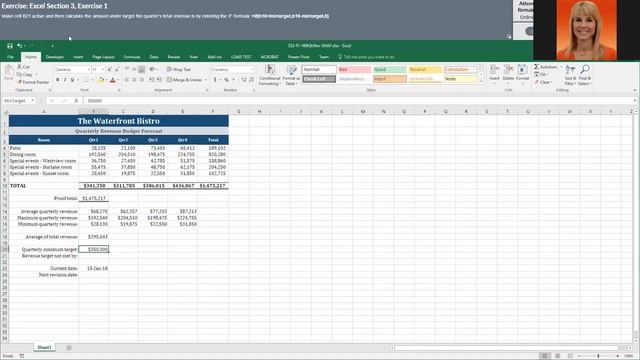Open the File tab
This screenshot has width=640, height=360.
[11, 57]
